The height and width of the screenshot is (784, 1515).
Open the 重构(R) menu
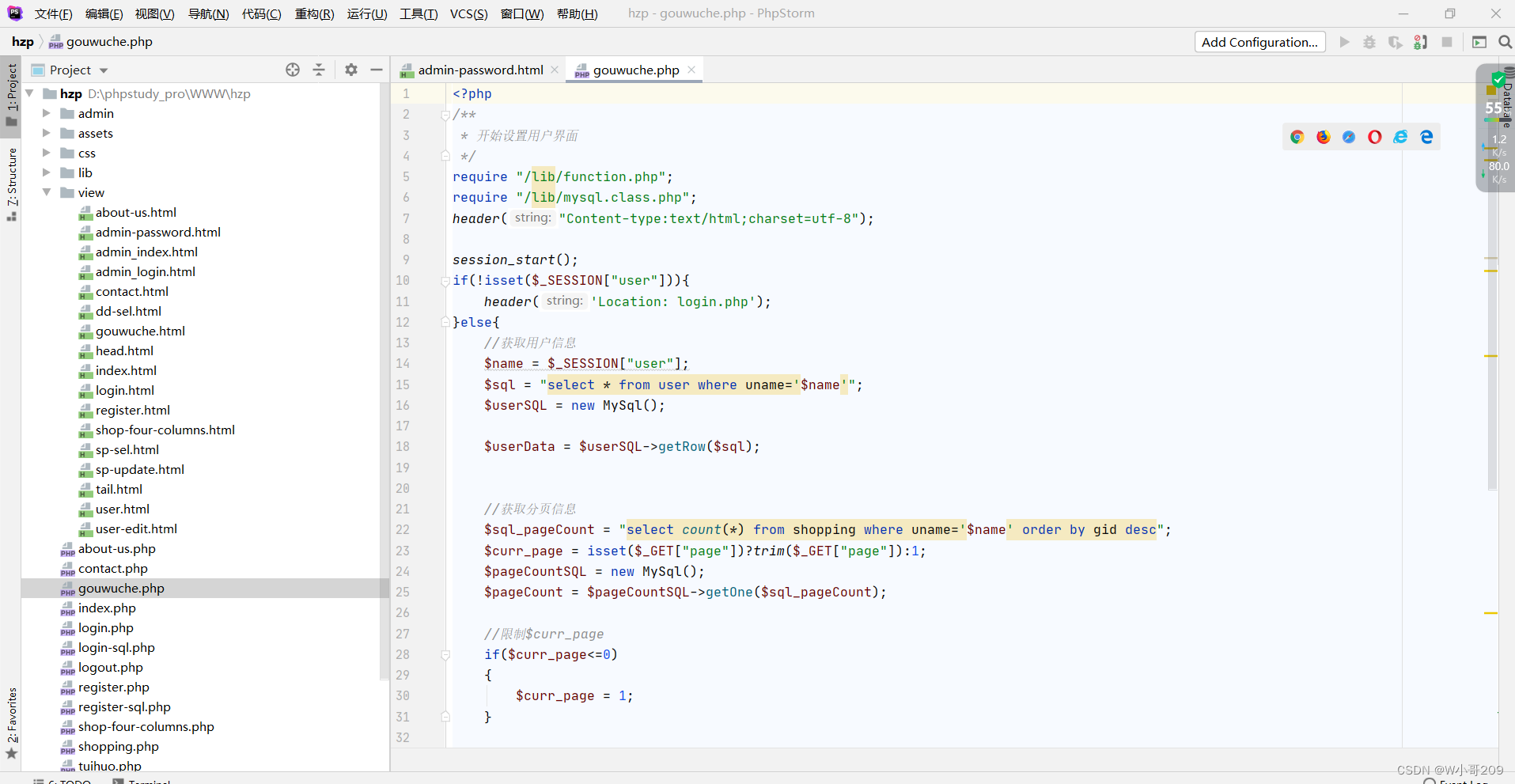pos(314,13)
